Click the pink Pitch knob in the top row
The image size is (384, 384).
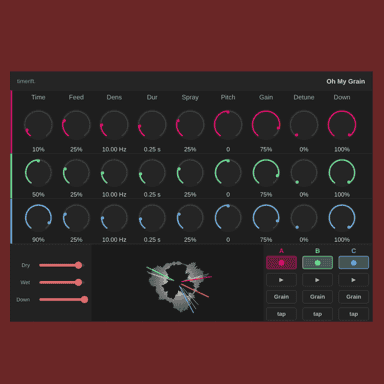(228, 125)
